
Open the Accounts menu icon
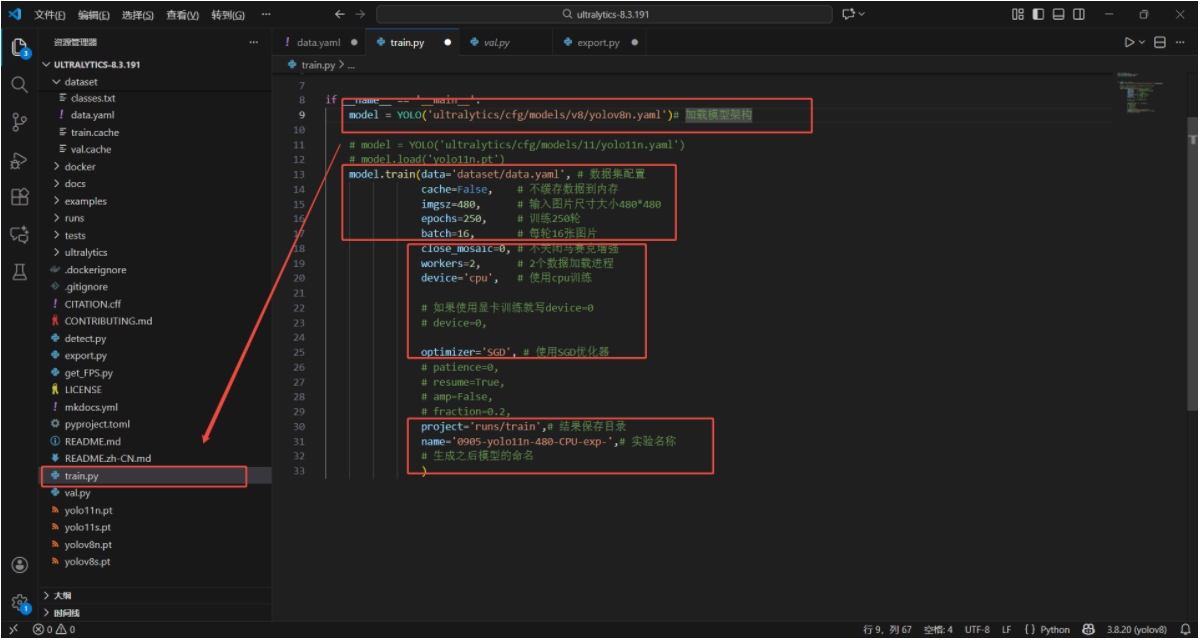19,565
